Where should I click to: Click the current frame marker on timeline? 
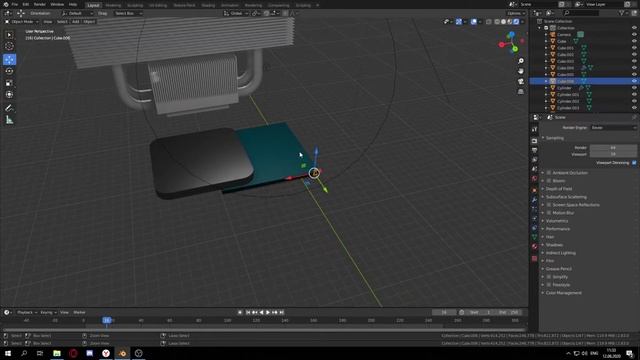tap(107, 320)
